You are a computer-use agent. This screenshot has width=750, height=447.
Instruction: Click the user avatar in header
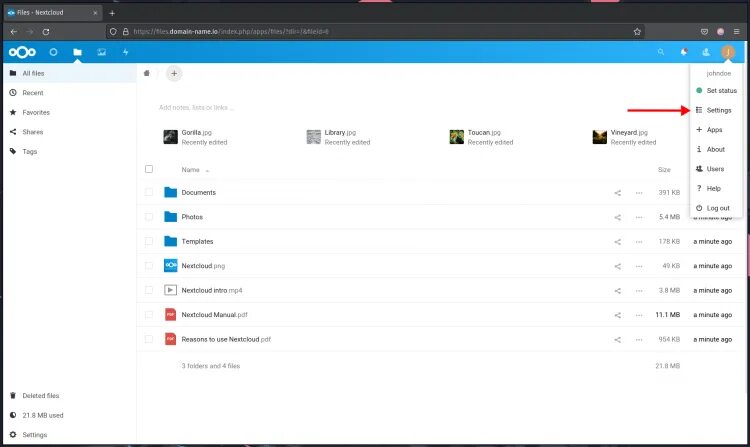click(728, 52)
